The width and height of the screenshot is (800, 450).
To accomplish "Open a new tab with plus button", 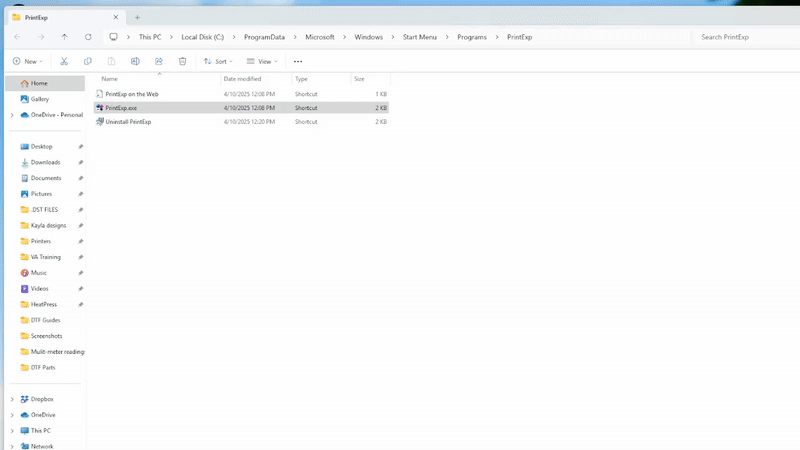I will [137, 17].
